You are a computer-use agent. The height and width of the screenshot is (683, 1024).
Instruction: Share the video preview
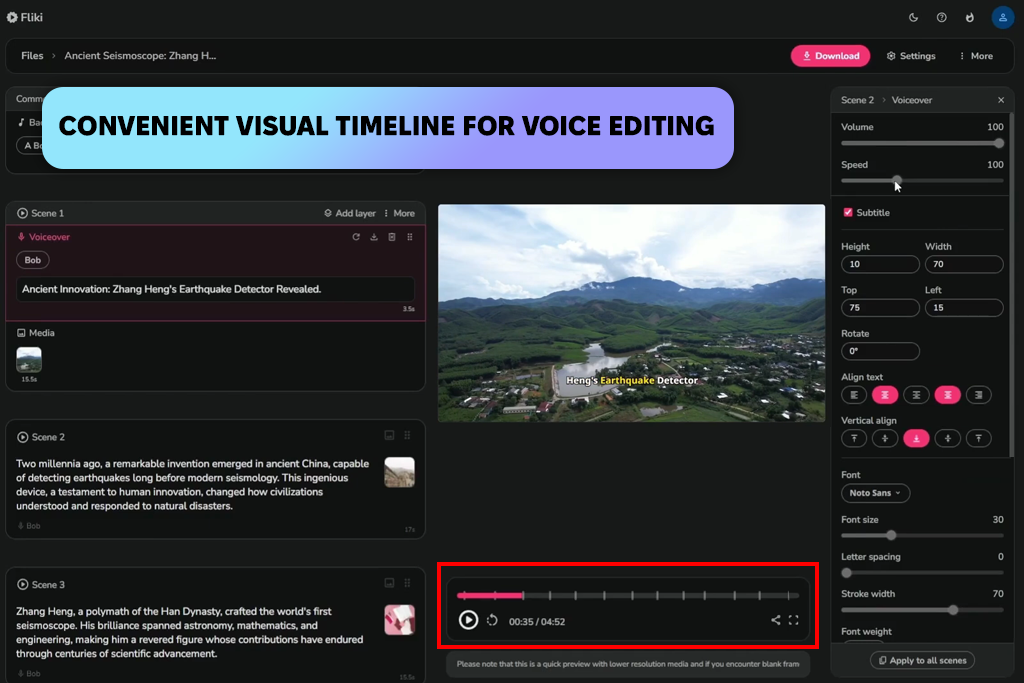click(x=775, y=620)
